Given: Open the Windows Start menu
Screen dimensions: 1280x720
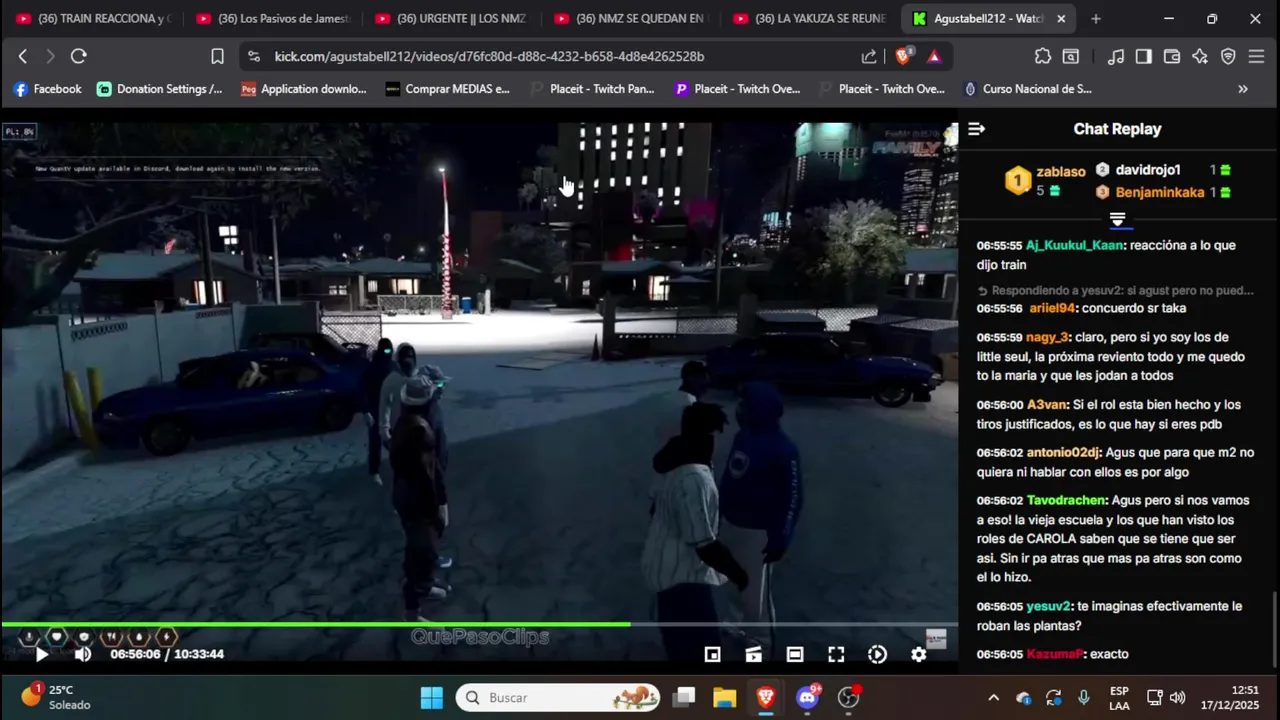Looking at the screenshot, I should pos(432,698).
